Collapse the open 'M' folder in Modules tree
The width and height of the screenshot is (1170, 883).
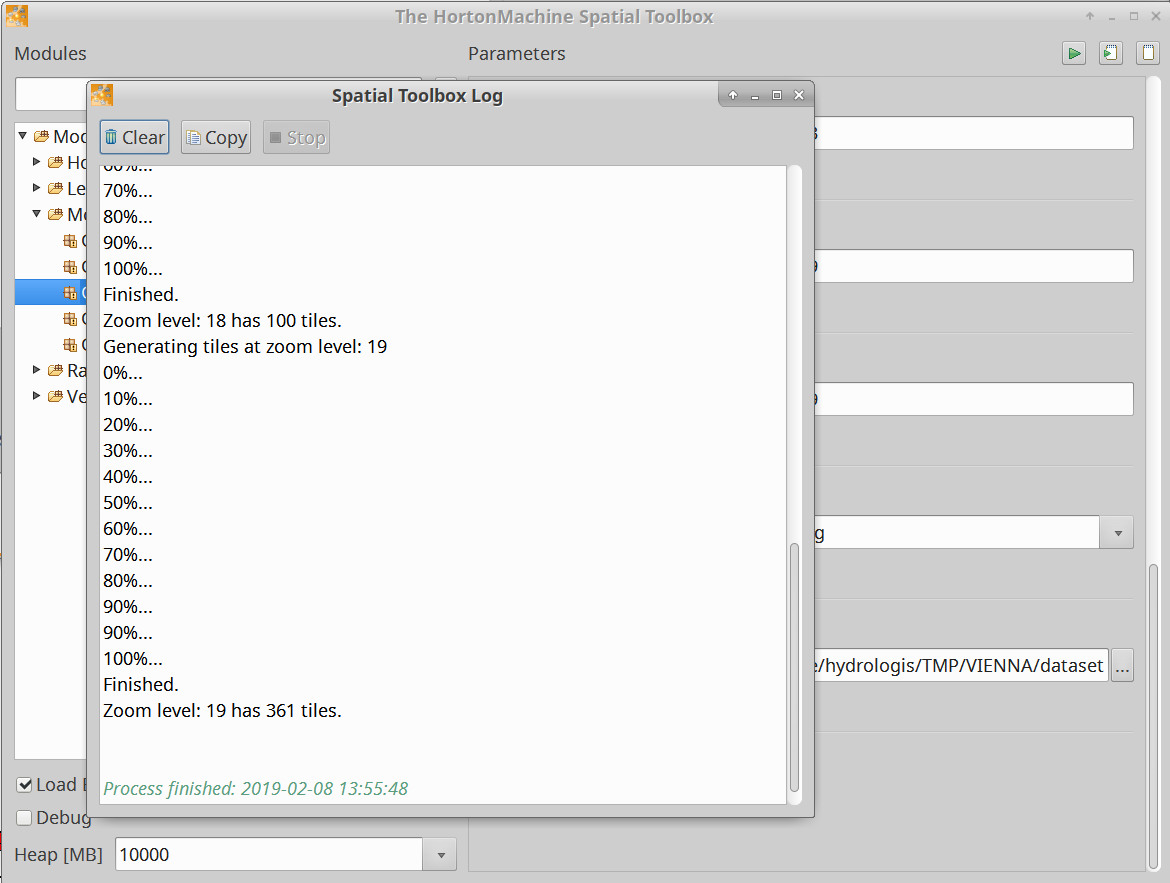(37, 213)
